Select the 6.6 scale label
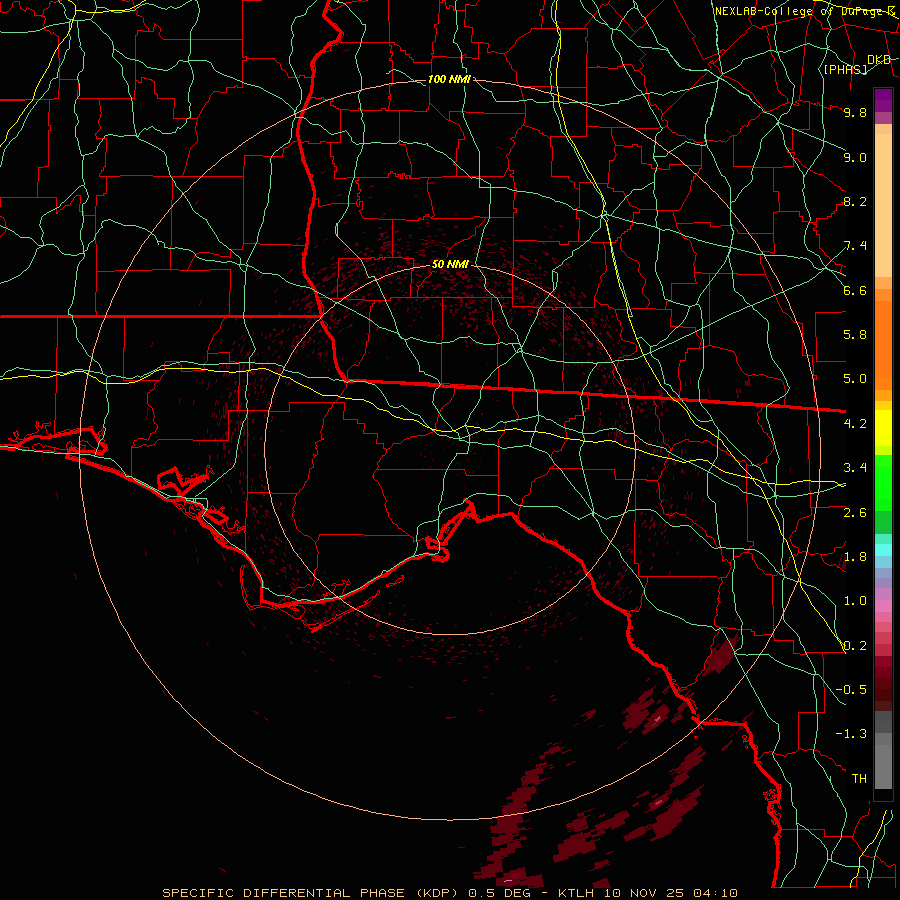 [855, 290]
